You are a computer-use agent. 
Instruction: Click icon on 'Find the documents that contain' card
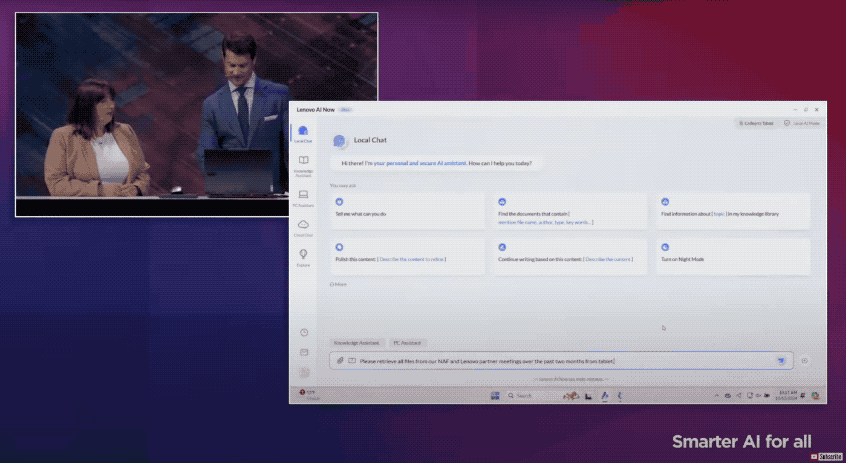pyautogui.click(x=502, y=202)
